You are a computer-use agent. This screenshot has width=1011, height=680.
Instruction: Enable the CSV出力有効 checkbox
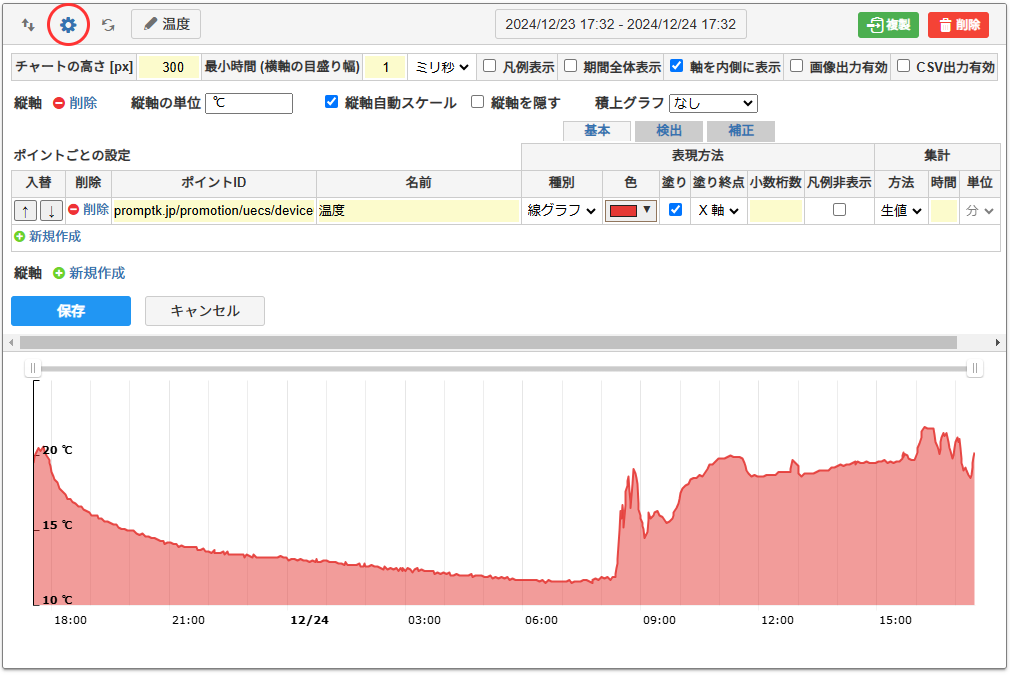[x=904, y=66]
